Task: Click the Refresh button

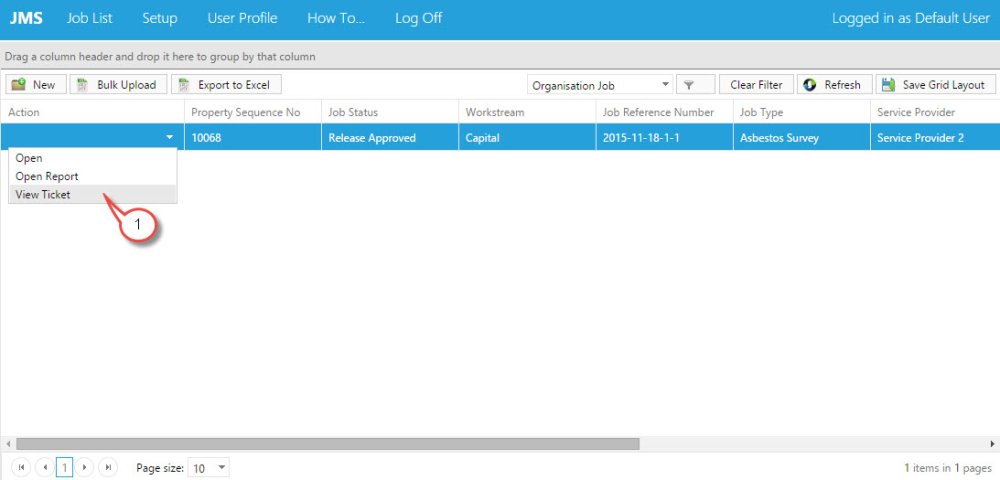Action: point(834,85)
